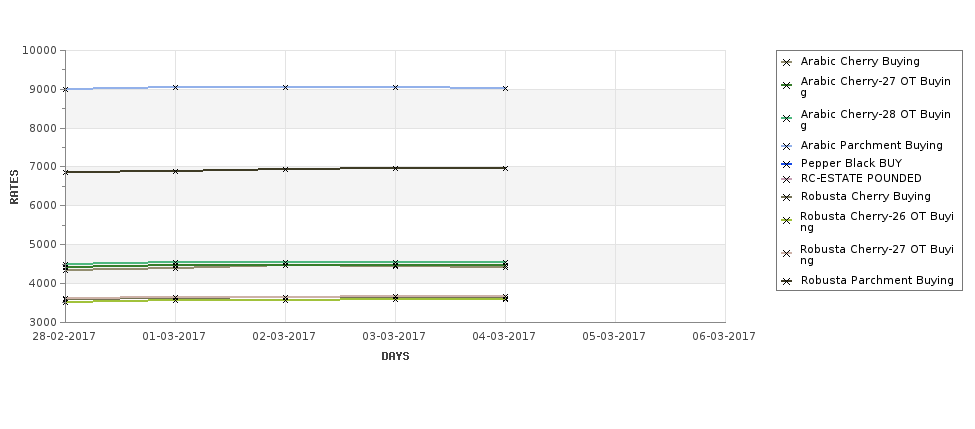Click Arabic Parchment data point on 04-03-2017
Viewport: 975px width, 429px height.
coord(505,88)
